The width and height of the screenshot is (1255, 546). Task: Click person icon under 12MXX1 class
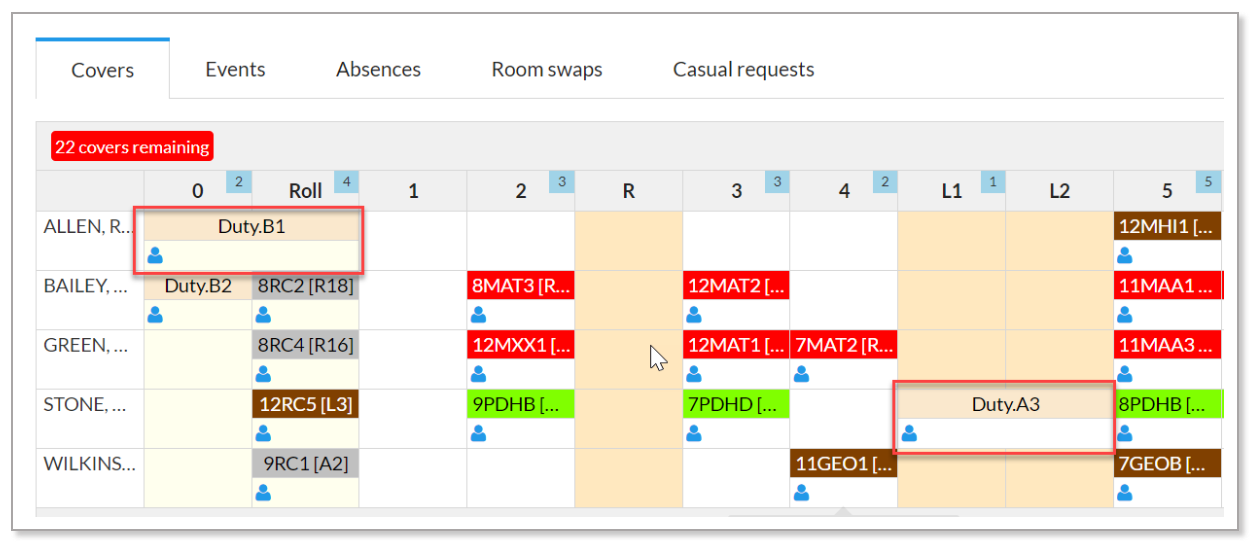click(478, 374)
